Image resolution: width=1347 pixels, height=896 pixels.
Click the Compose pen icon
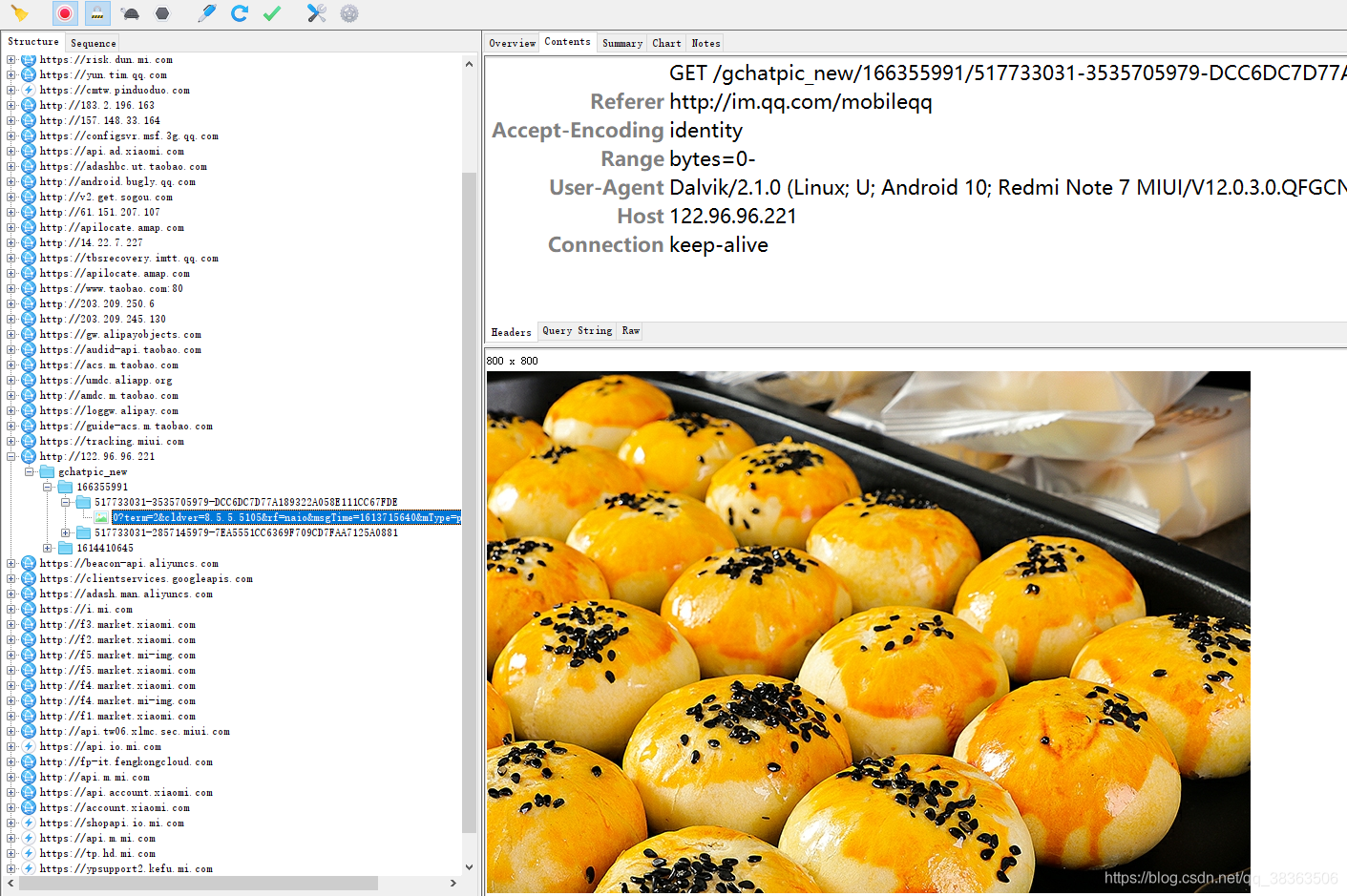[x=206, y=13]
